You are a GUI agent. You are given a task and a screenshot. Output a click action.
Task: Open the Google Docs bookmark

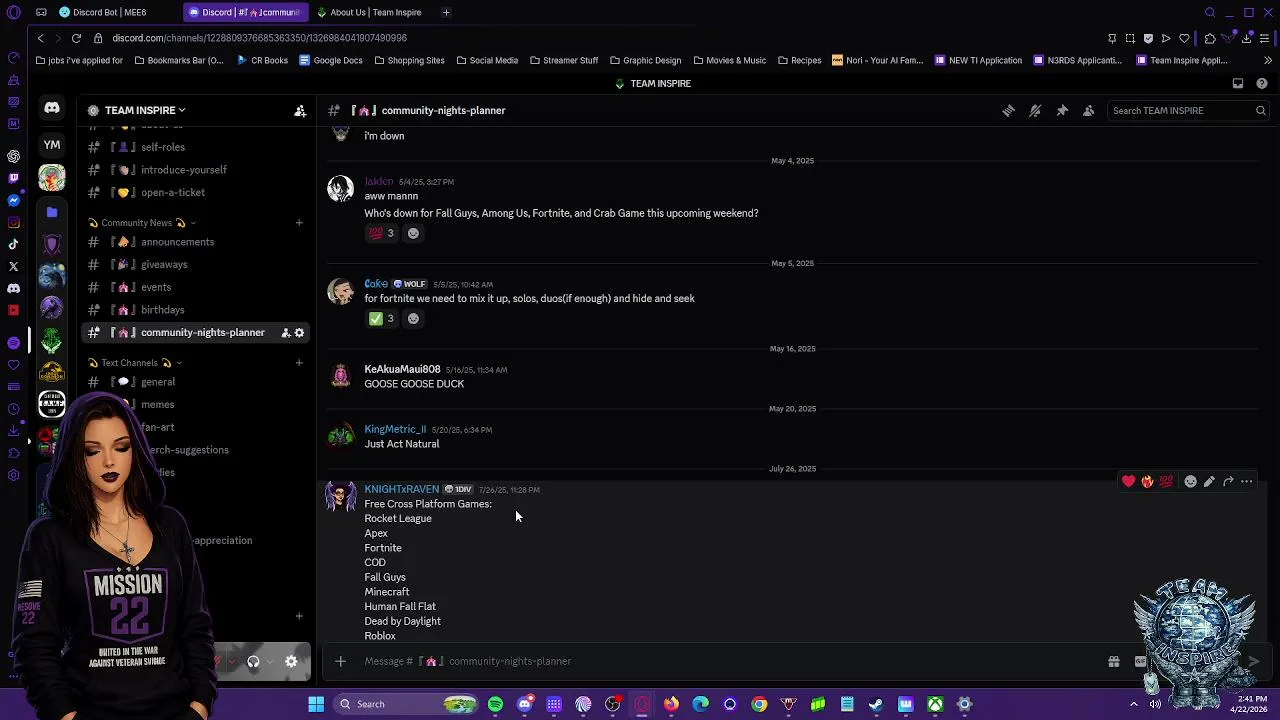pos(331,60)
